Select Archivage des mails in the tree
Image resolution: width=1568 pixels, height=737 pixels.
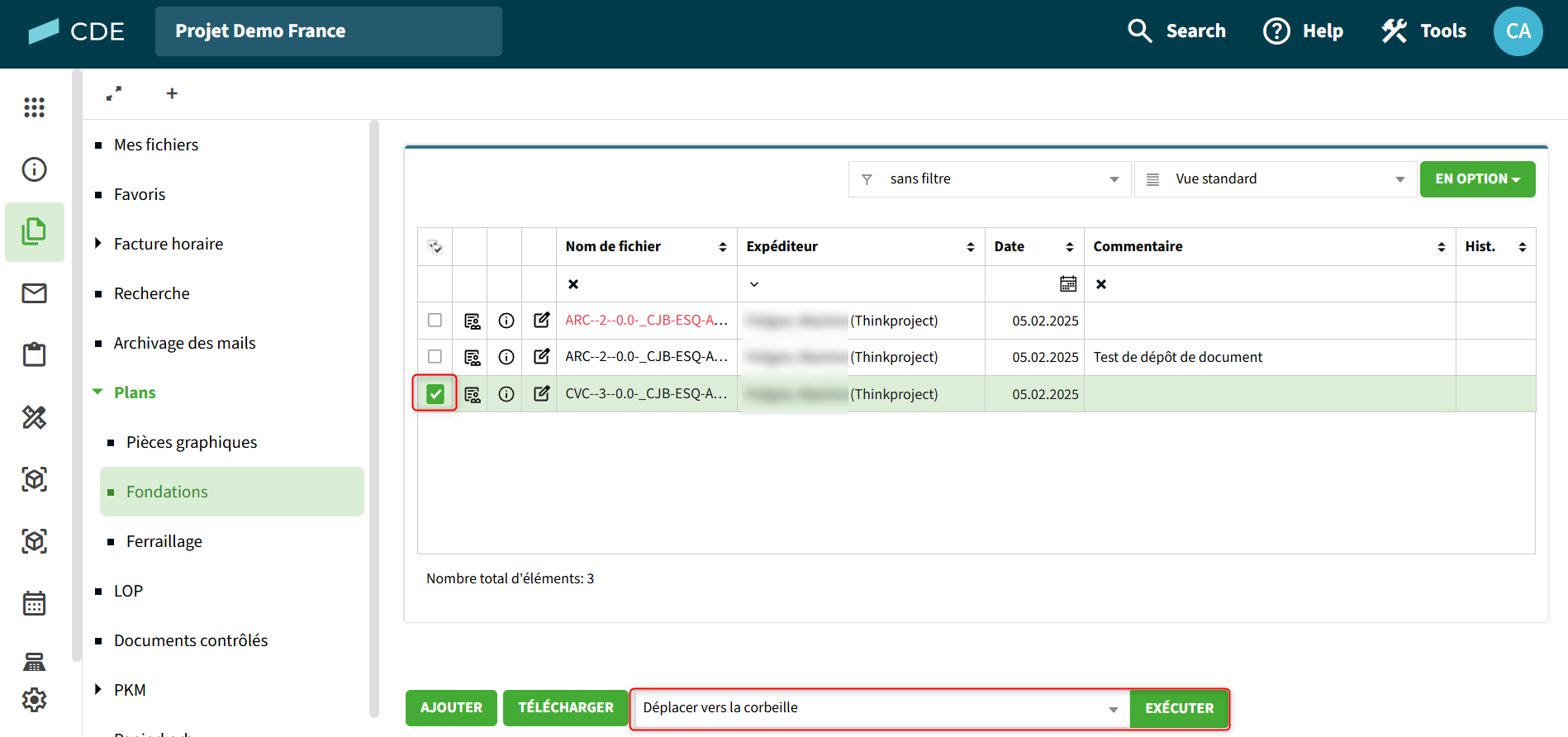pyautogui.click(x=185, y=343)
